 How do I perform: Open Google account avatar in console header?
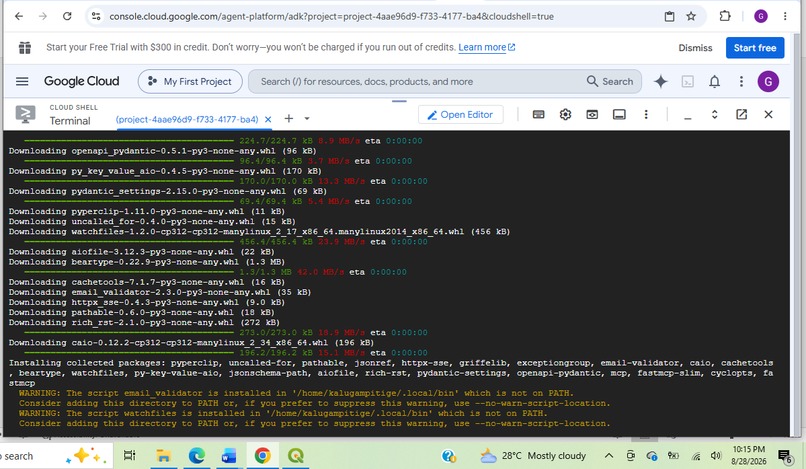tap(768, 81)
